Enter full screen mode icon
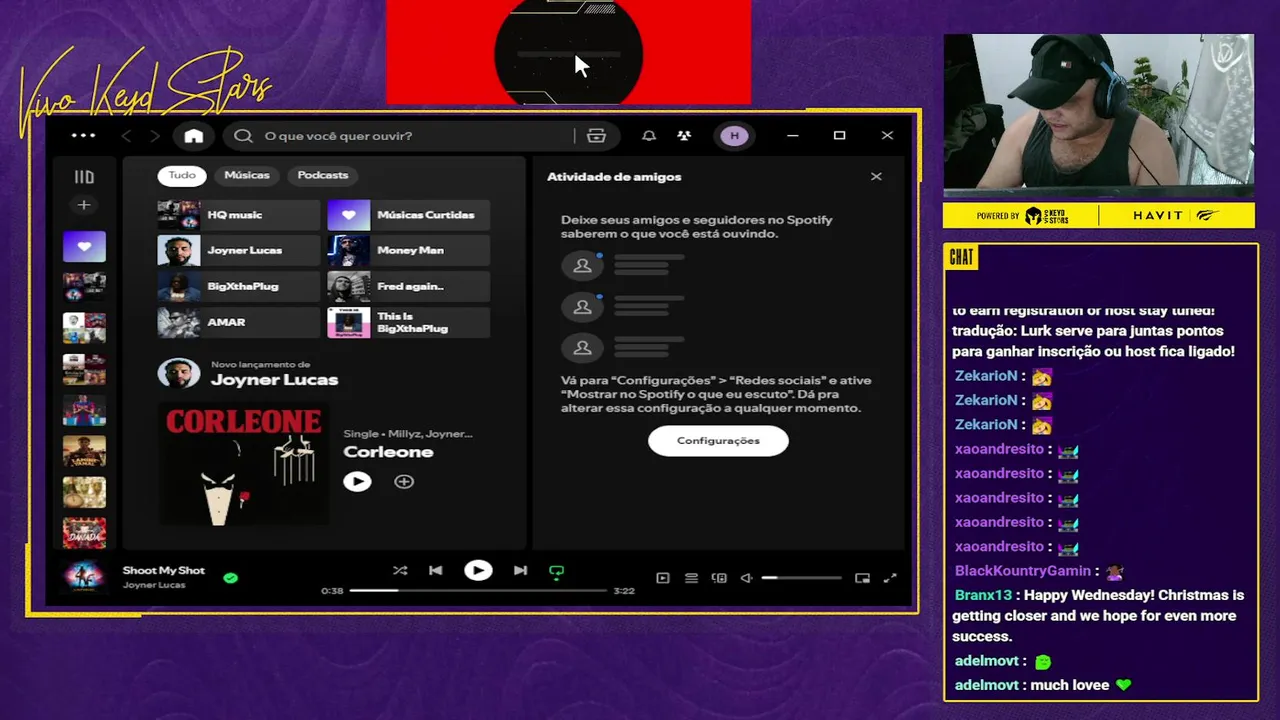This screenshot has width=1280, height=720. 890,578
